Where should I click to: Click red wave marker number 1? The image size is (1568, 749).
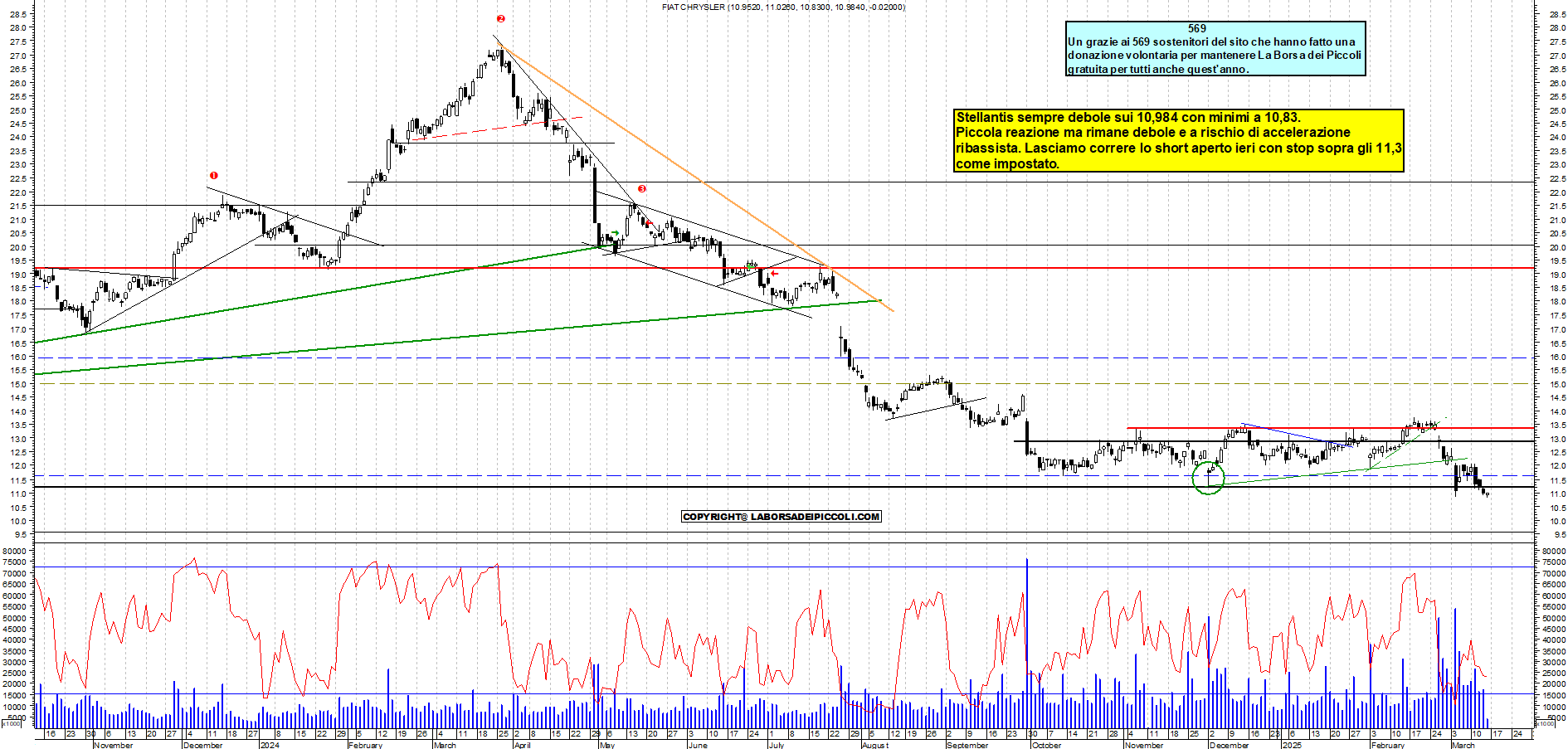pyautogui.click(x=214, y=175)
